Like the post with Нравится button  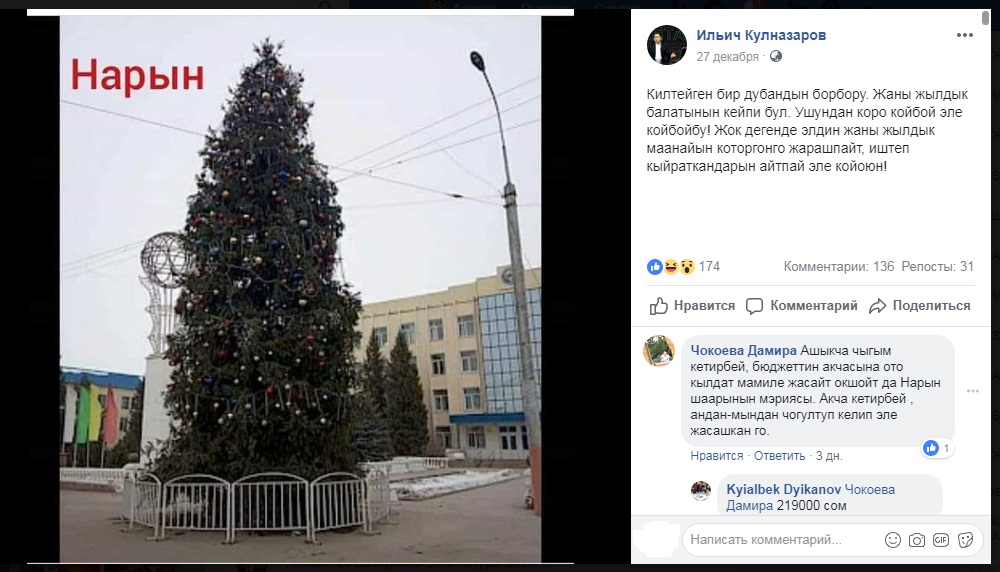(x=692, y=306)
